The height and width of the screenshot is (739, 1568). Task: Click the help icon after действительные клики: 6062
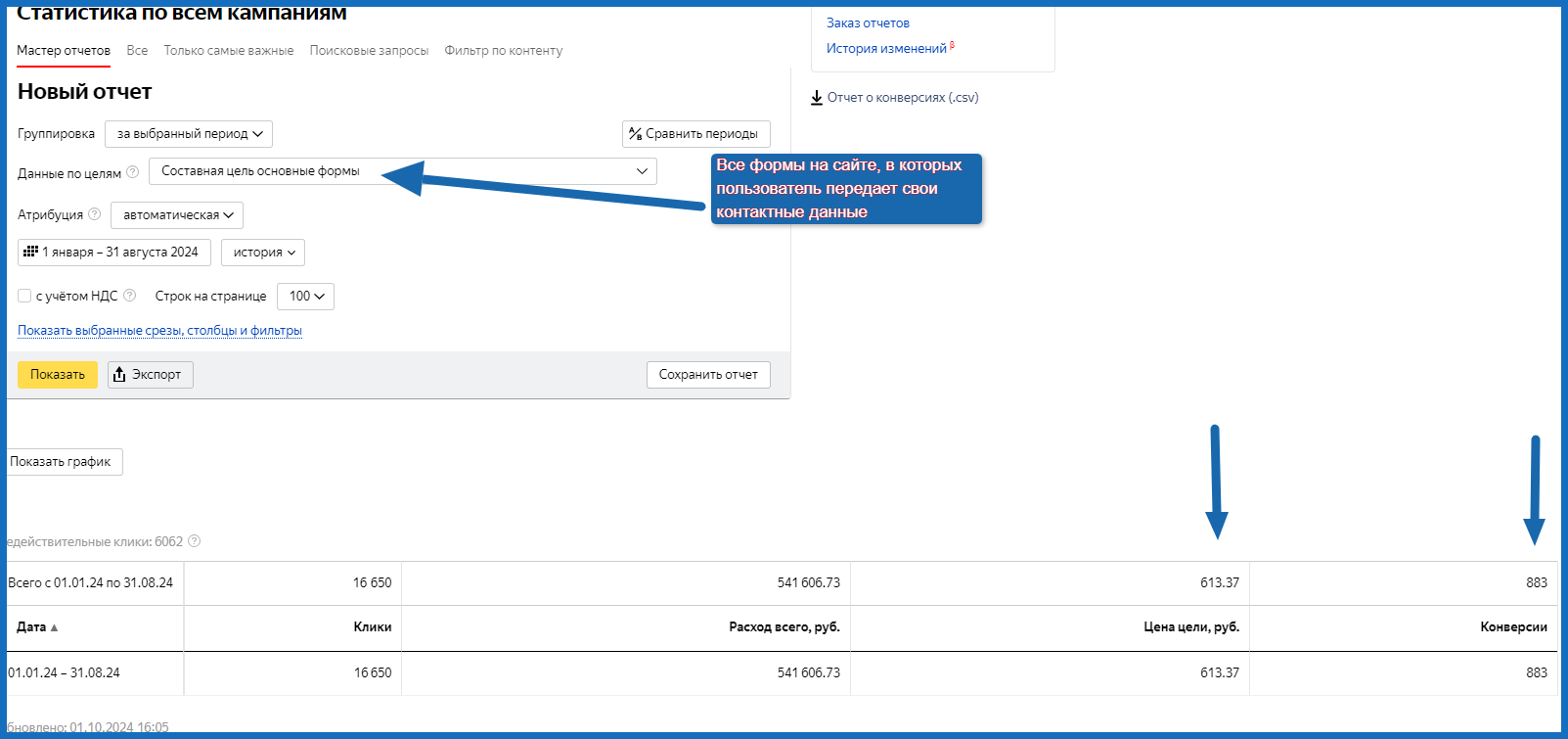[195, 541]
